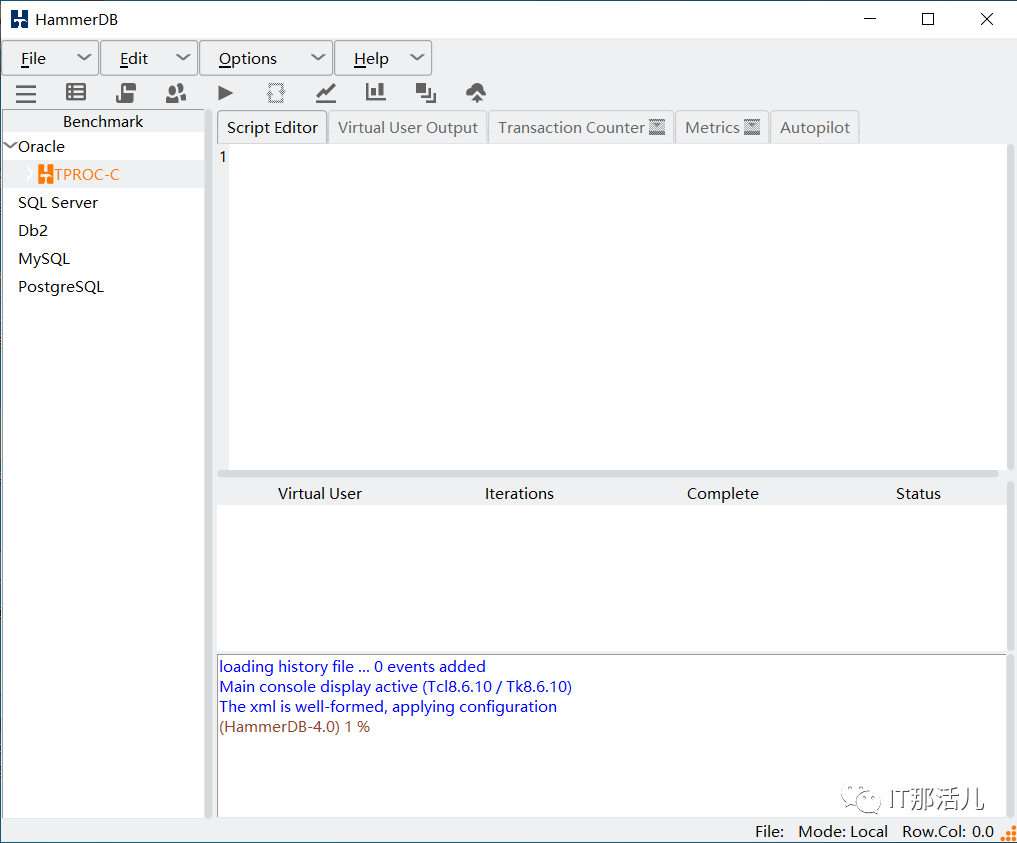Click the benchmark panel vertical scrollbar
The image size is (1017, 843).
tap(208, 464)
